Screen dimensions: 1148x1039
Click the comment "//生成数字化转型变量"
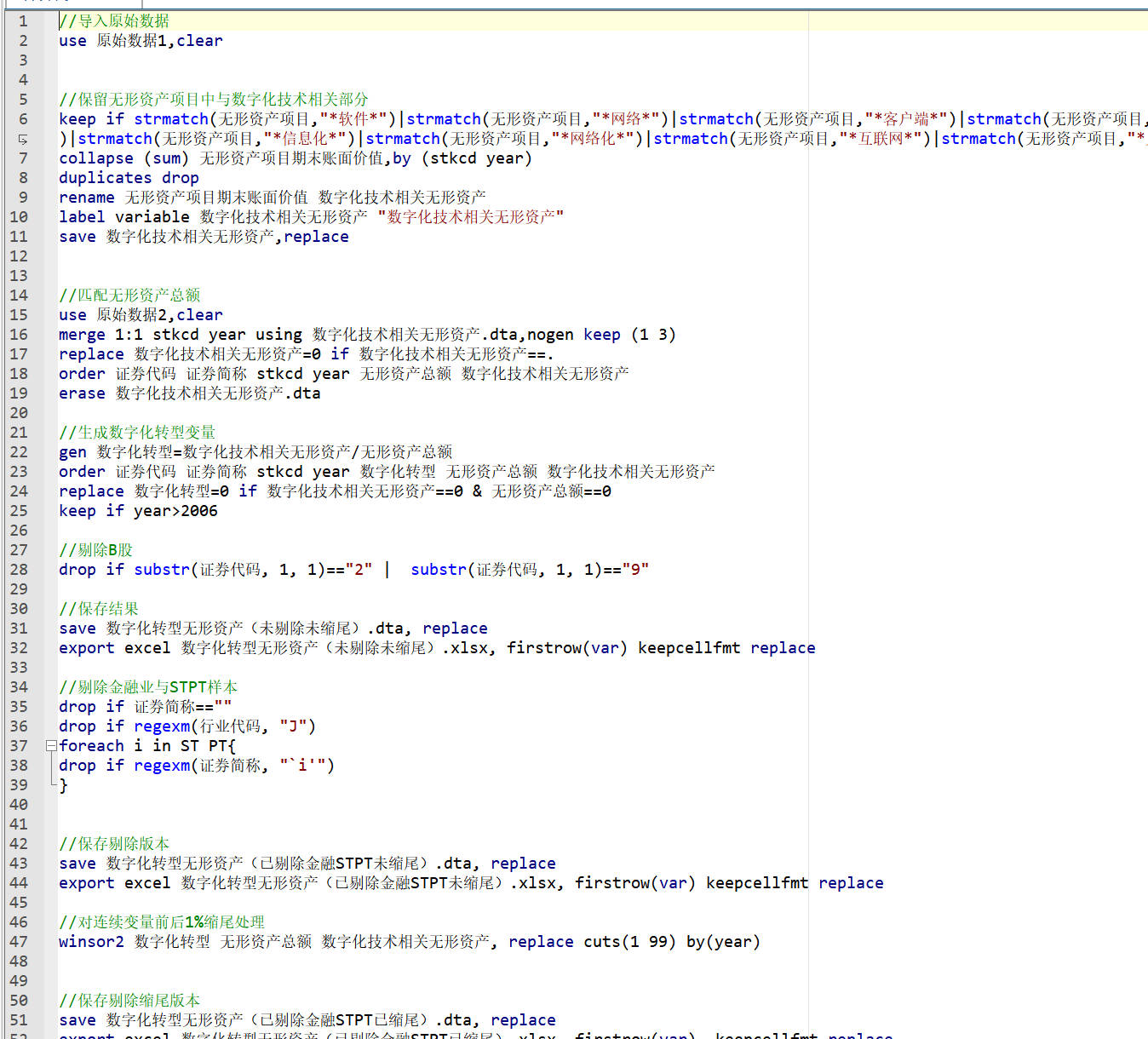pyautogui.click(x=137, y=432)
